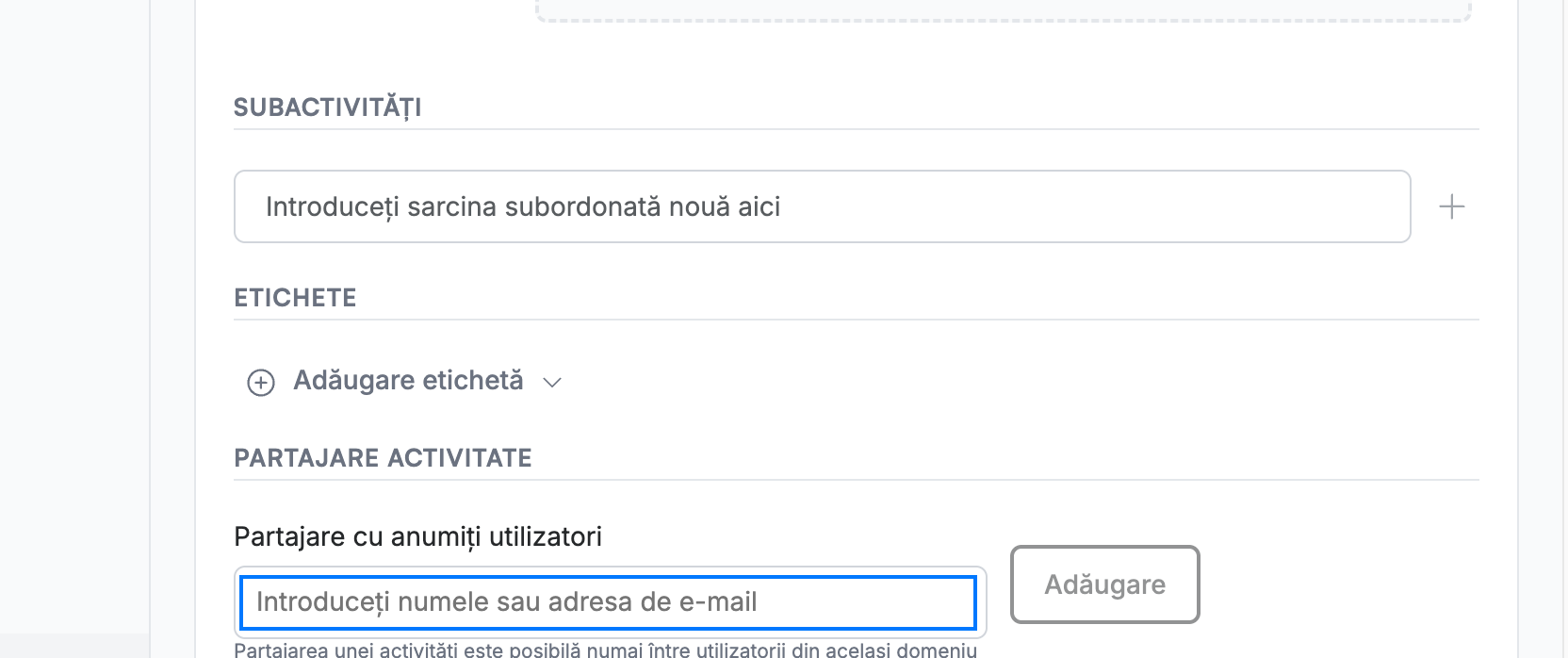Click the dashed attachment drop zone at top

coord(1004,10)
